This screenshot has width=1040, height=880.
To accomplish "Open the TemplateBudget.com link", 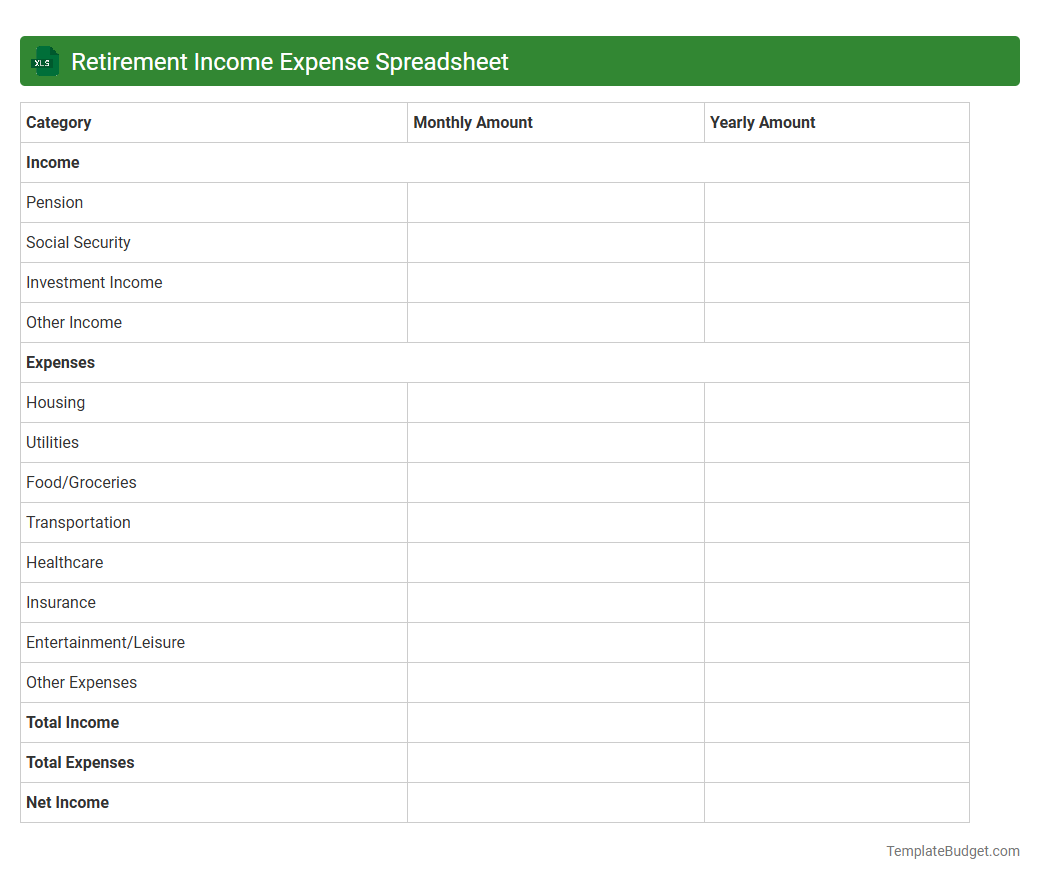I will pyautogui.click(x=952, y=851).
